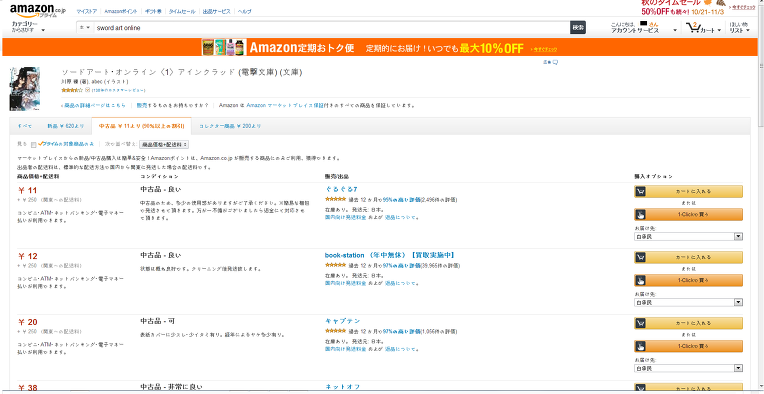The image size is (764, 394).
Task: Enable the Prime eligible items only checkbox
Action: click(34, 145)
